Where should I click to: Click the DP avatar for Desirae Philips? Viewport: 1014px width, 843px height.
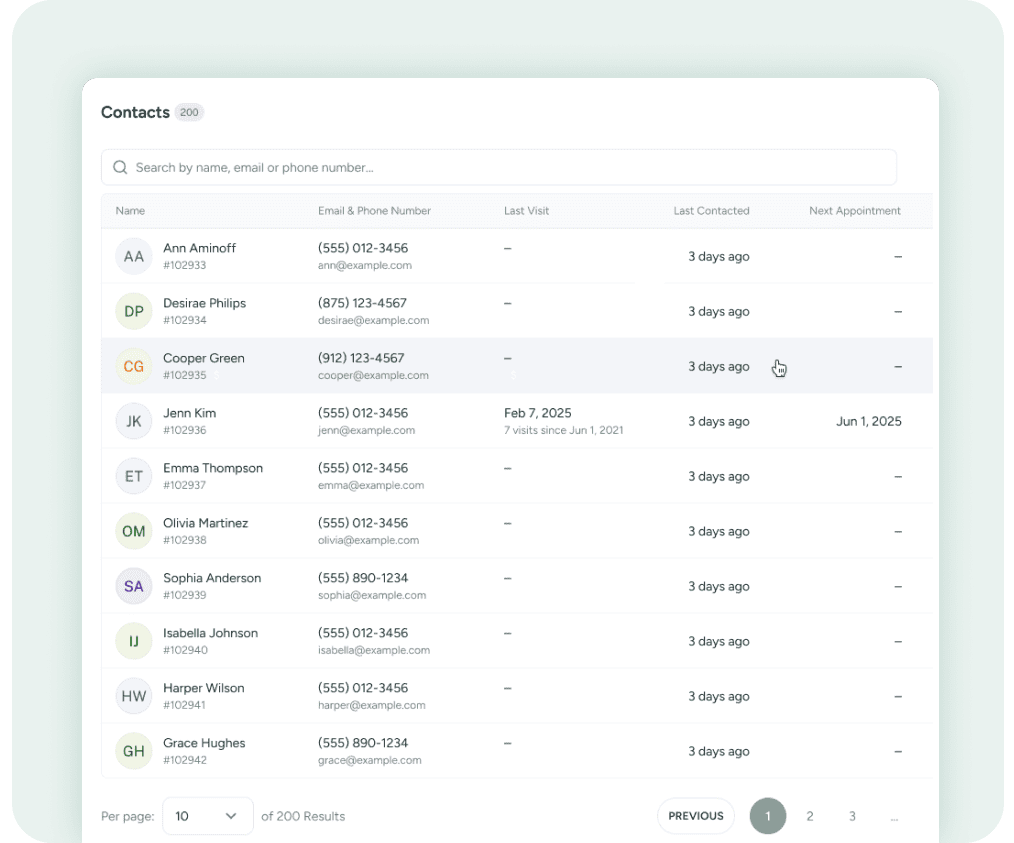134,312
